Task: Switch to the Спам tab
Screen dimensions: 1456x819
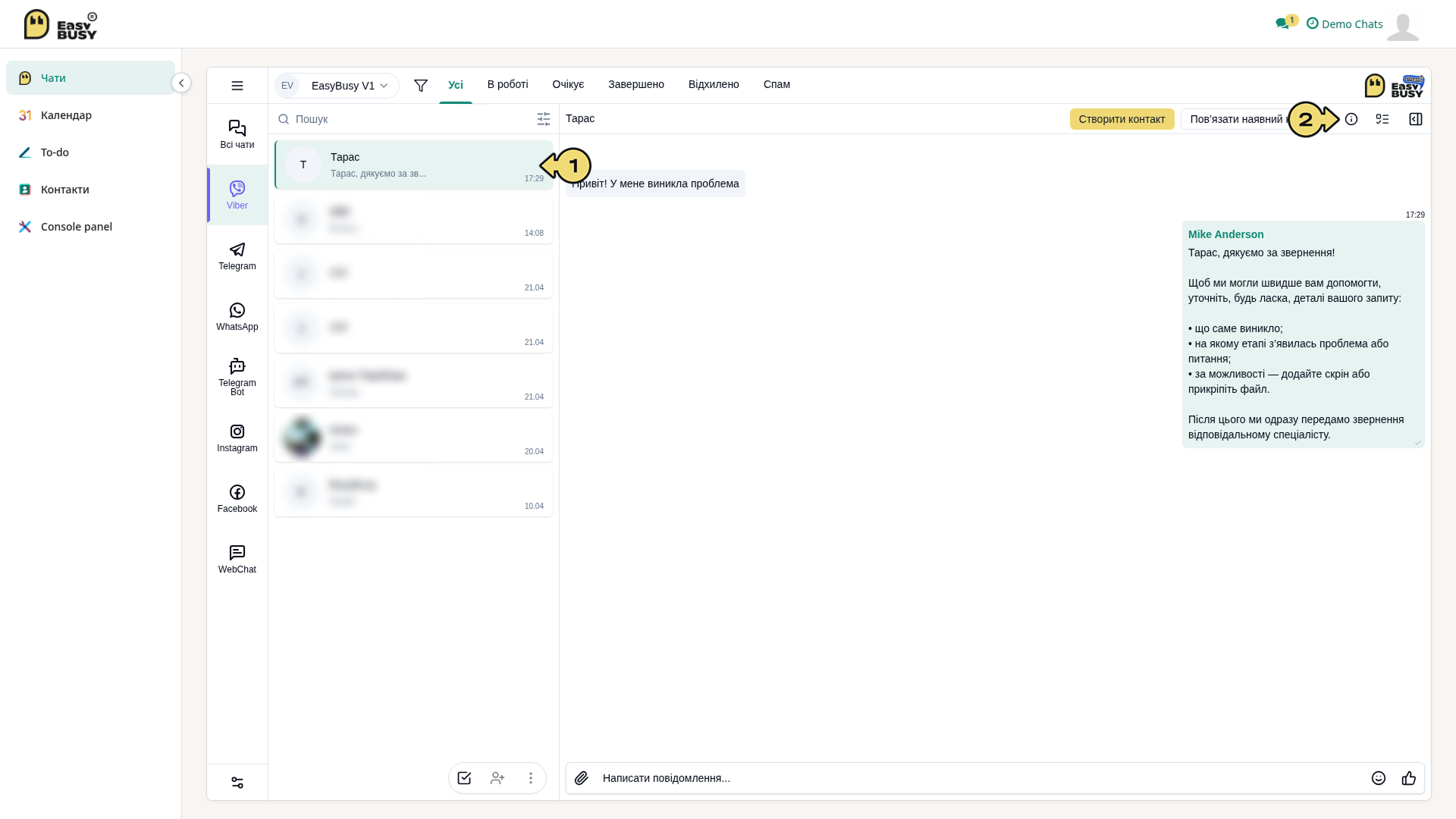Action: point(777,84)
